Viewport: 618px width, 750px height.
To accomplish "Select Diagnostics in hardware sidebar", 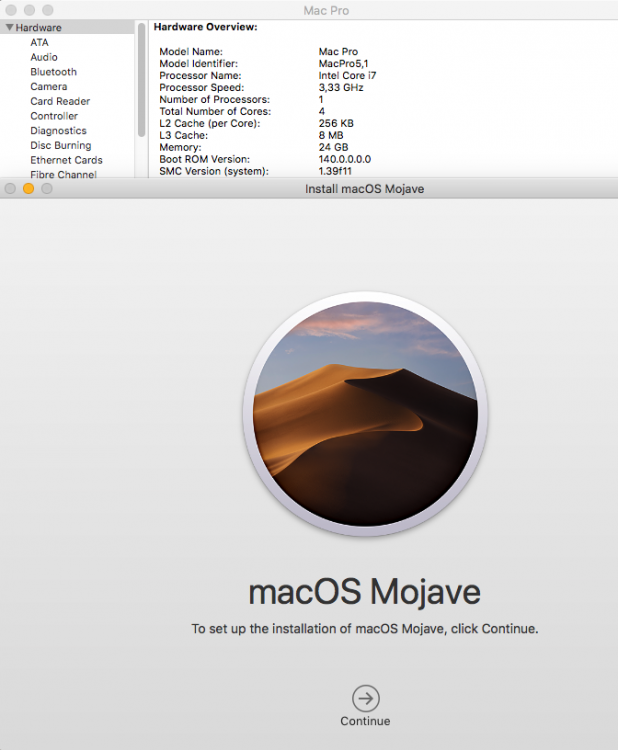I will tap(58, 131).
